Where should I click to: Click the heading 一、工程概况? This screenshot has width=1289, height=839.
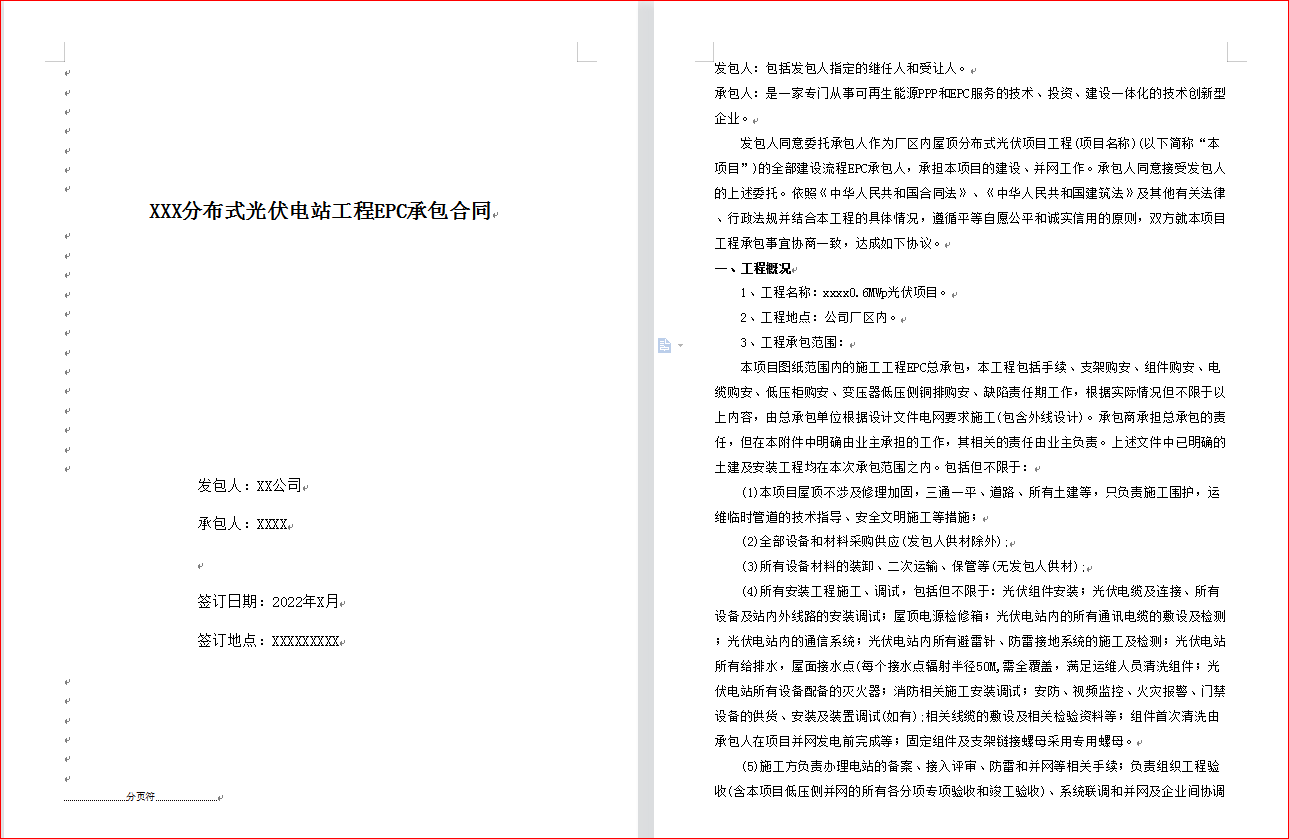pyautogui.click(x=752, y=268)
